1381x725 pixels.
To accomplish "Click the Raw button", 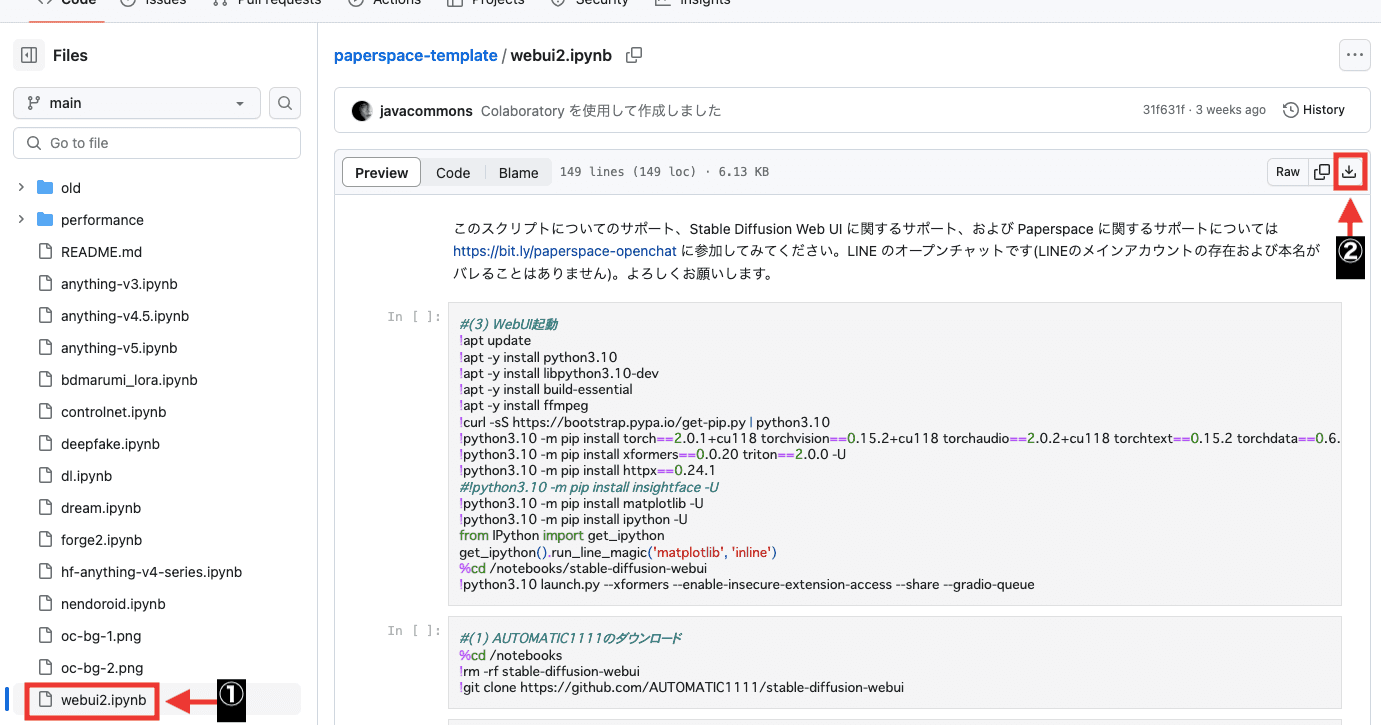I will pyautogui.click(x=1287, y=171).
